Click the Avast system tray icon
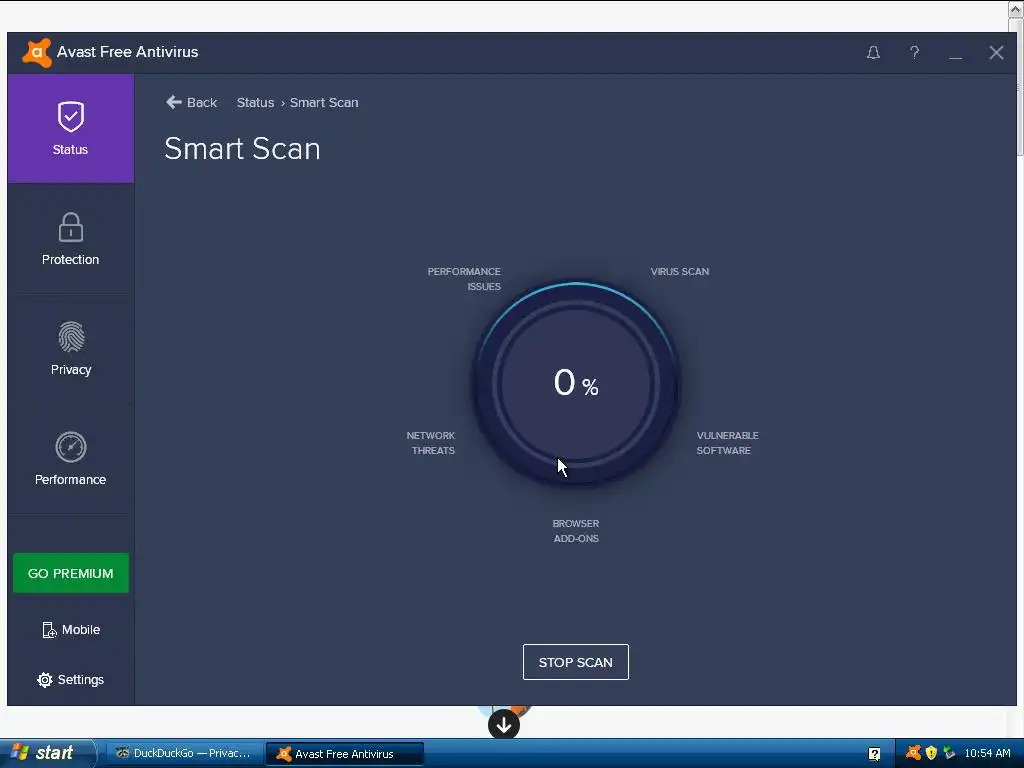The height and width of the screenshot is (768, 1024). (913, 753)
